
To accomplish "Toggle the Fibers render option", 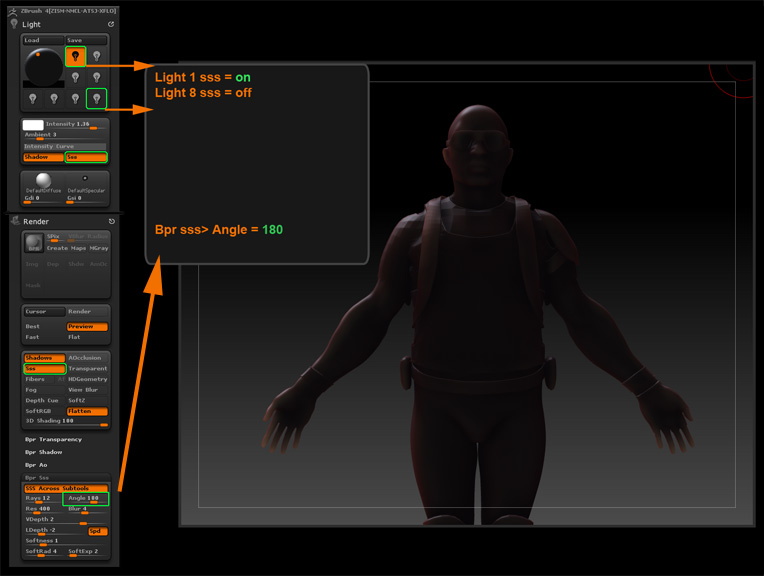I will click(40, 379).
